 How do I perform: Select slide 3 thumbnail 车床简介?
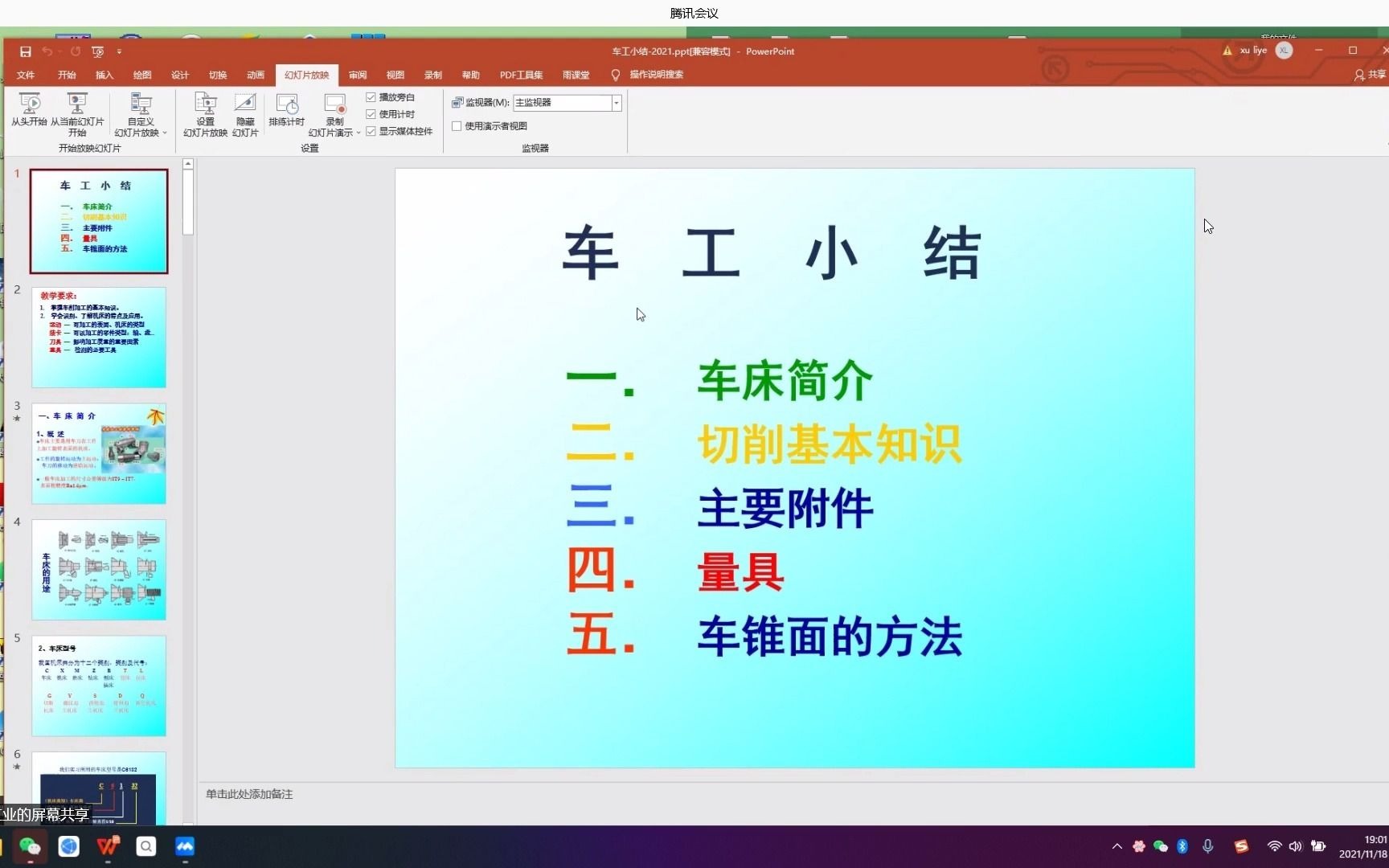(99, 453)
